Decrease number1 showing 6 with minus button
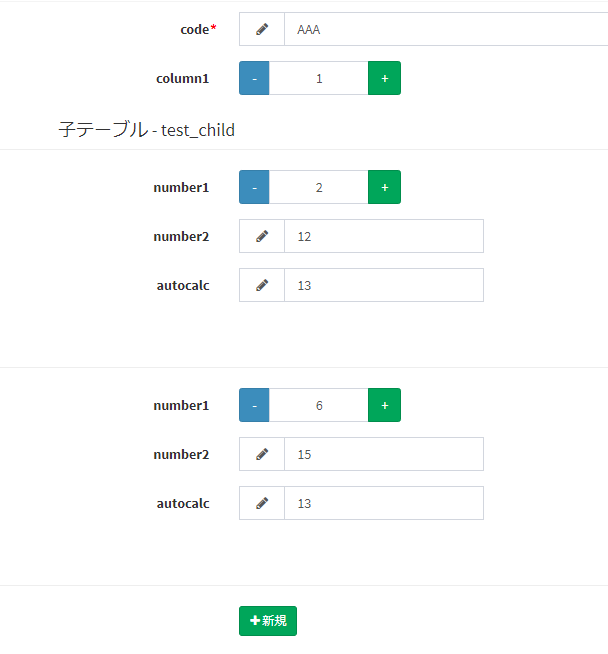The height and width of the screenshot is (654, 608). 254,405
